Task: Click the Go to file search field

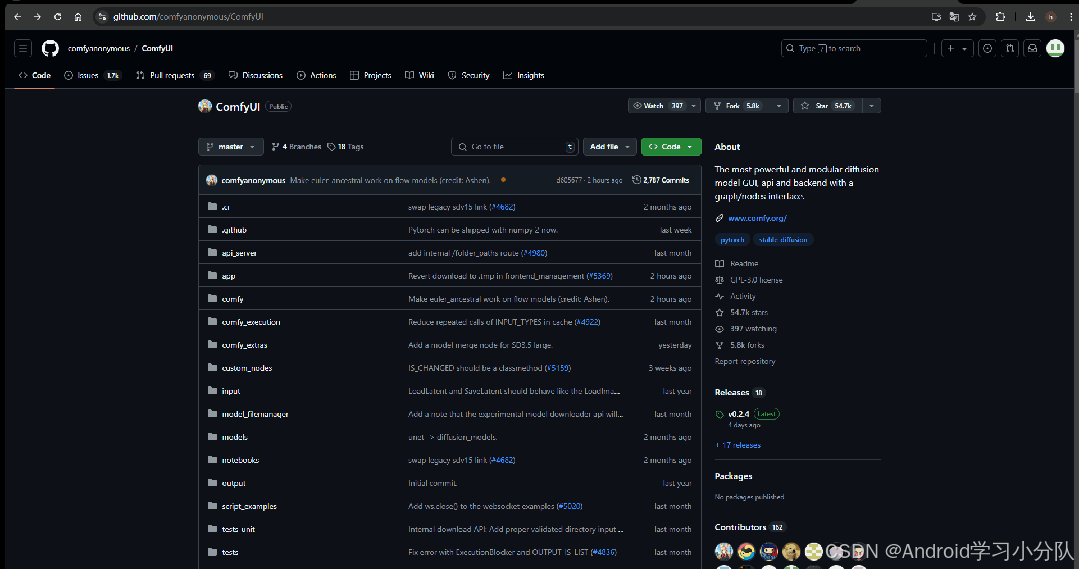Action: [513, 147]
